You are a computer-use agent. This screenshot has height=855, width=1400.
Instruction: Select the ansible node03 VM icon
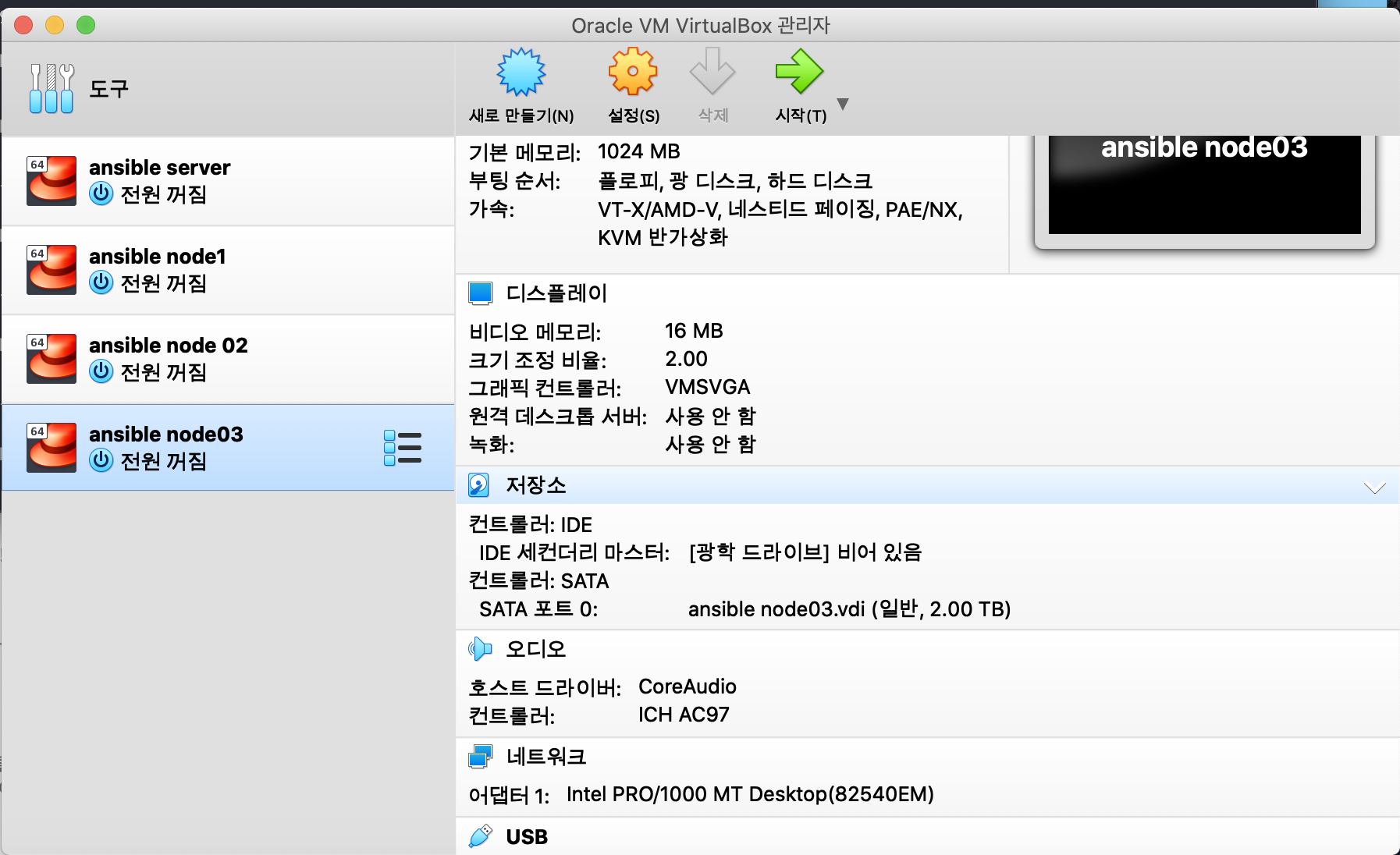(x=52, y=448)
